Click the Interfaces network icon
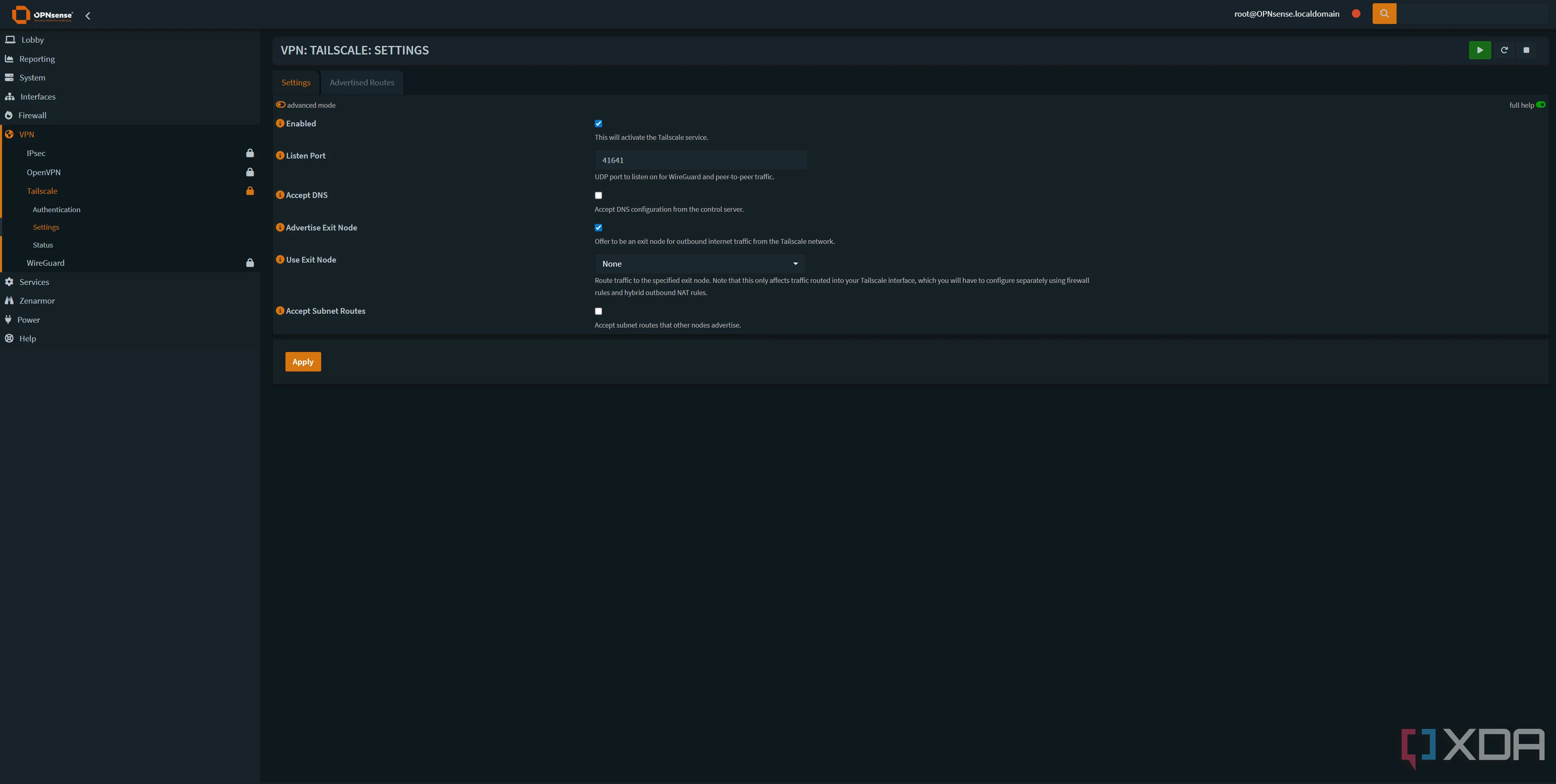This screenshot has height=784, width=1556. pyautogui.click(x=10, y=96)
